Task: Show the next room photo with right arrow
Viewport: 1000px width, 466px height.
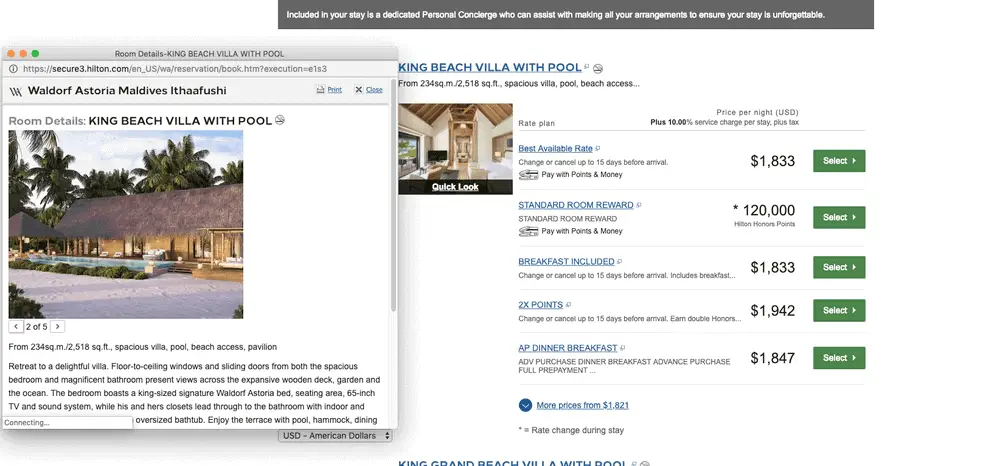Action: (57, 326)
